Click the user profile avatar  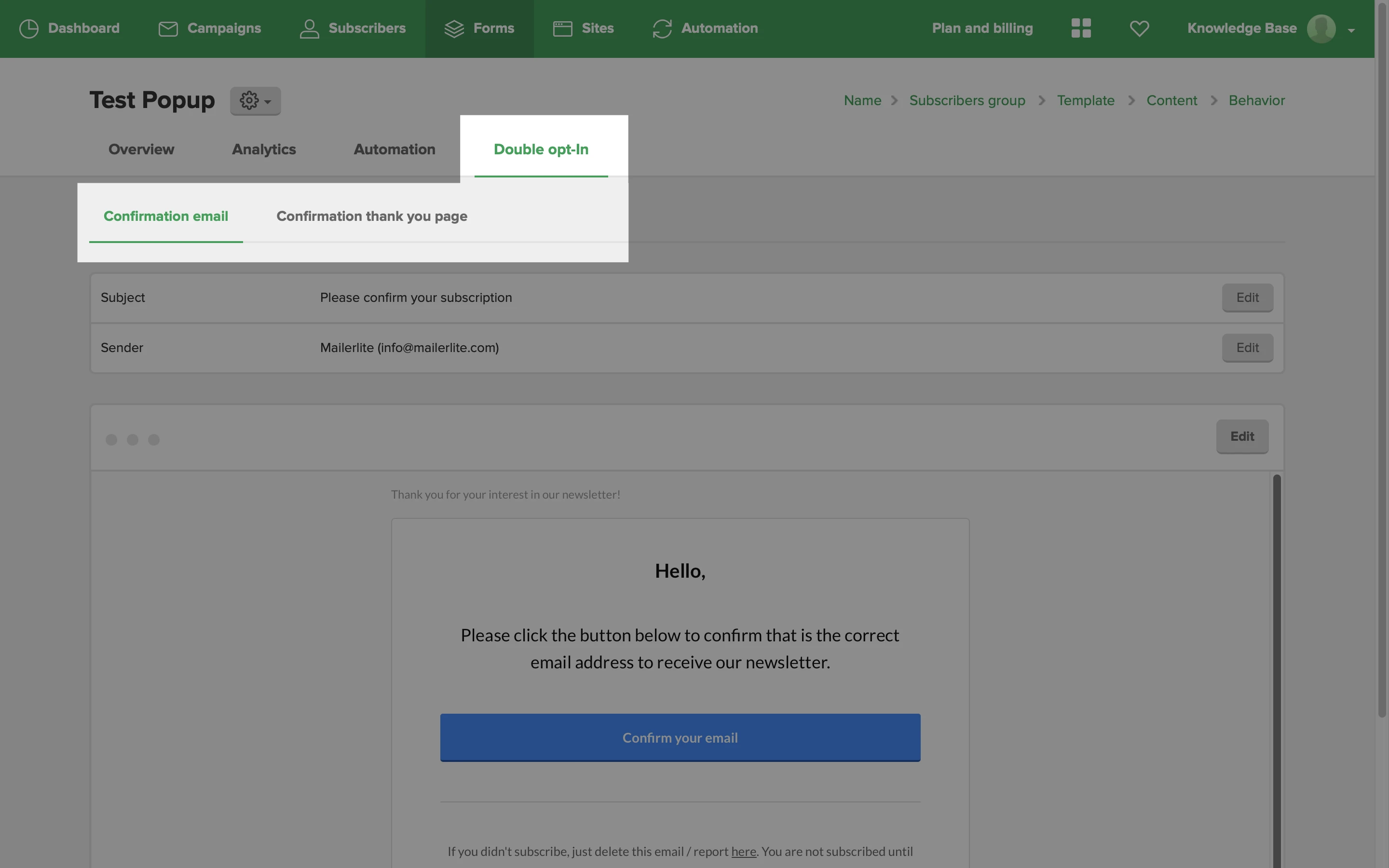tap(1321, 28)
